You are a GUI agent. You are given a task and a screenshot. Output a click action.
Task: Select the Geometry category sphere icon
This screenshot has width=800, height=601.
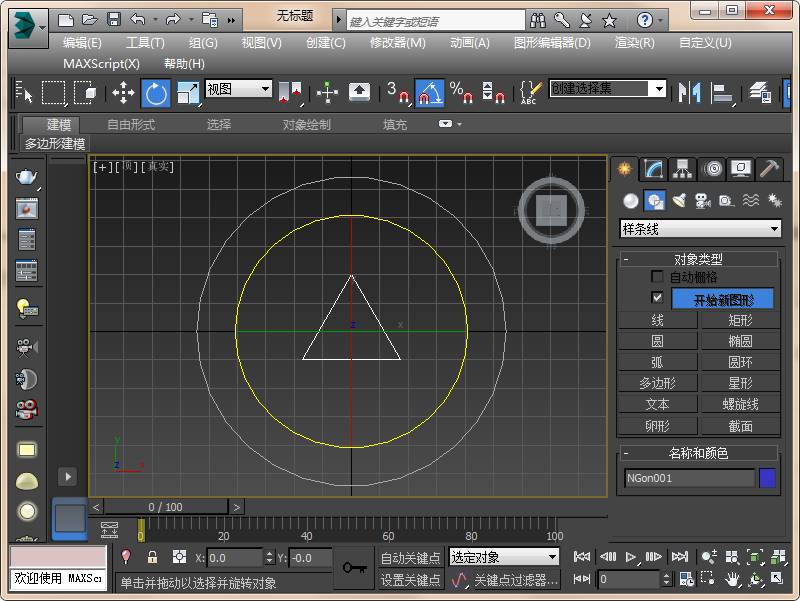(x=631, y=201)
